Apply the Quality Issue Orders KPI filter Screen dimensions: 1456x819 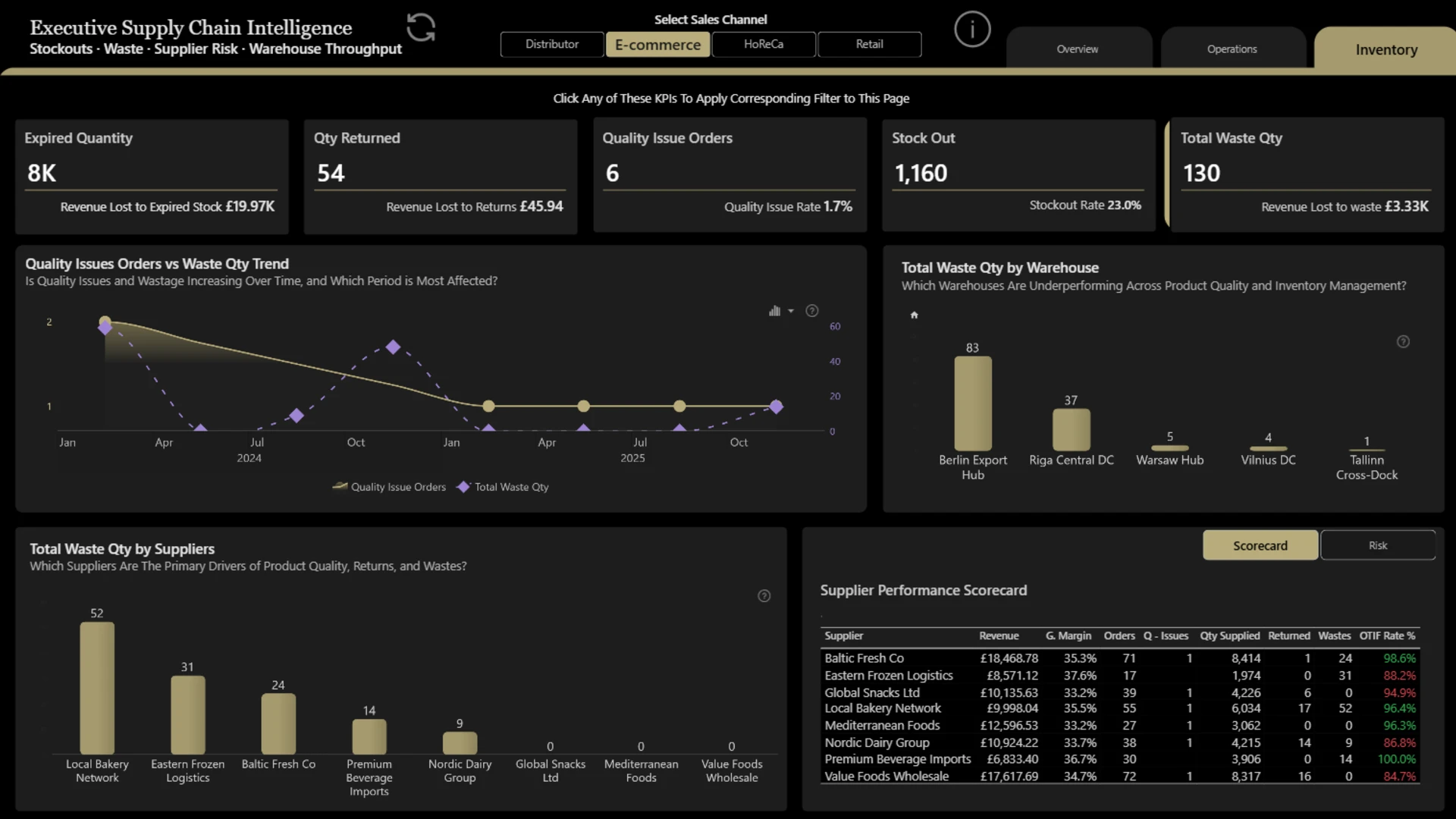tap(730, 176)
